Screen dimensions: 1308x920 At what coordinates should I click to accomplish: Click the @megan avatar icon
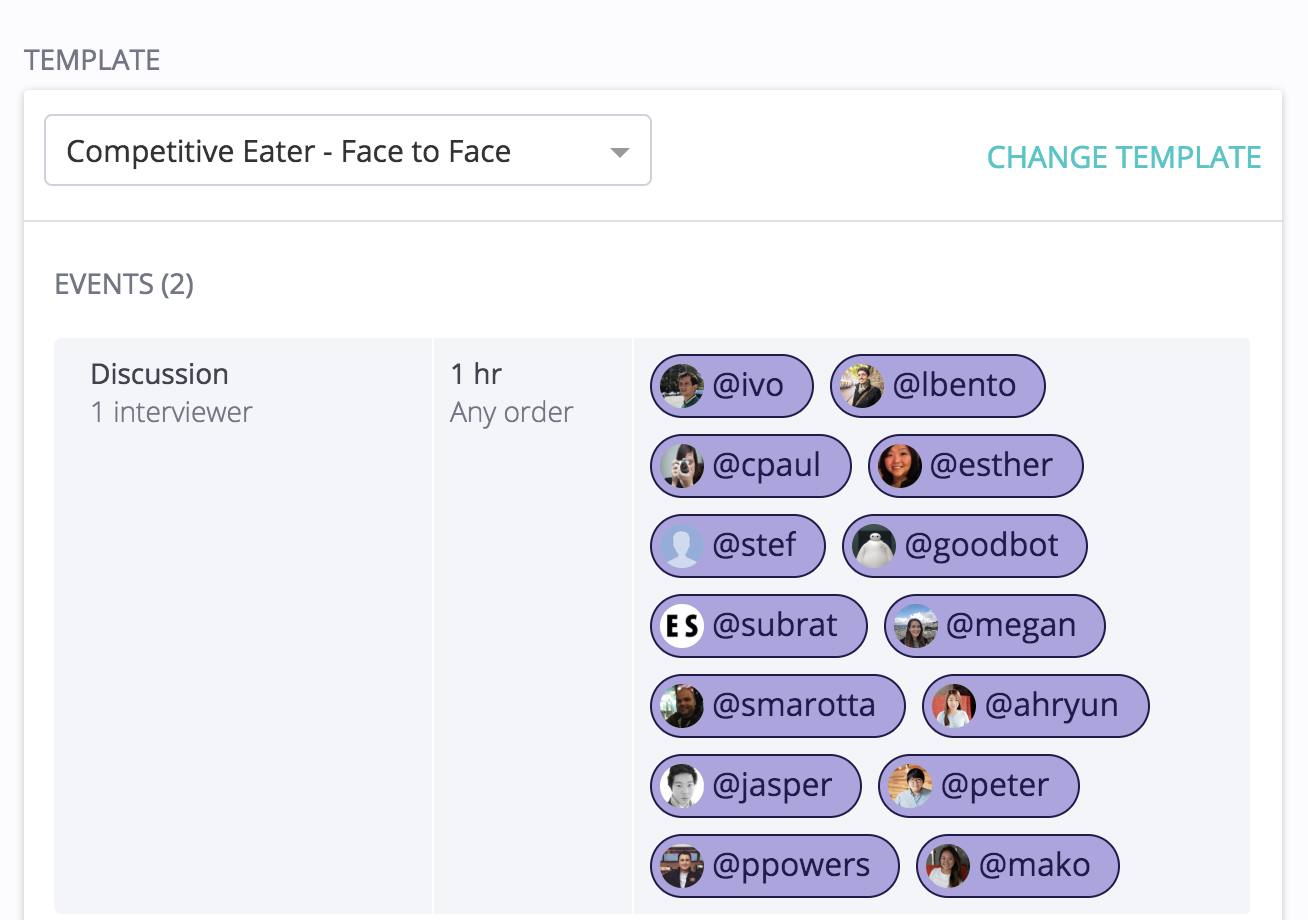[x=916, y=626]
